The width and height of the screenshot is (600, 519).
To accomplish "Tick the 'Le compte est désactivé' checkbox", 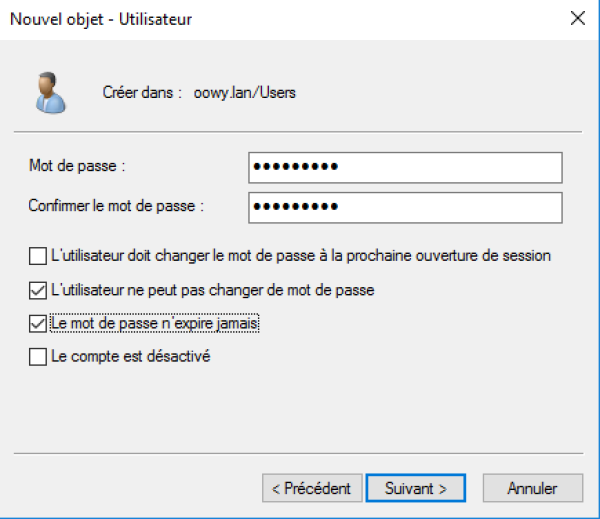I will [x=38, y=356].
